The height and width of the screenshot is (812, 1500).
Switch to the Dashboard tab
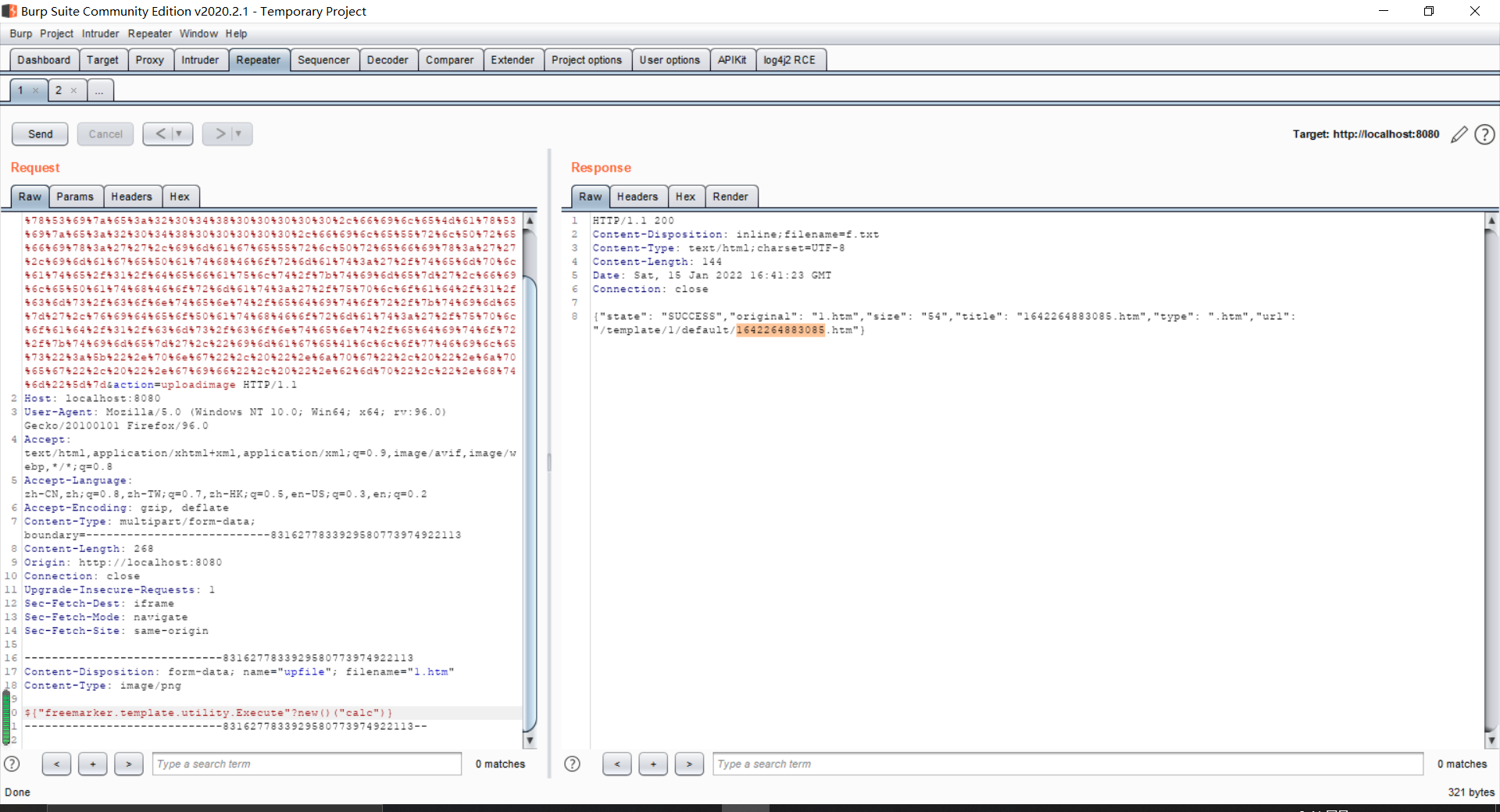(44, 60)
